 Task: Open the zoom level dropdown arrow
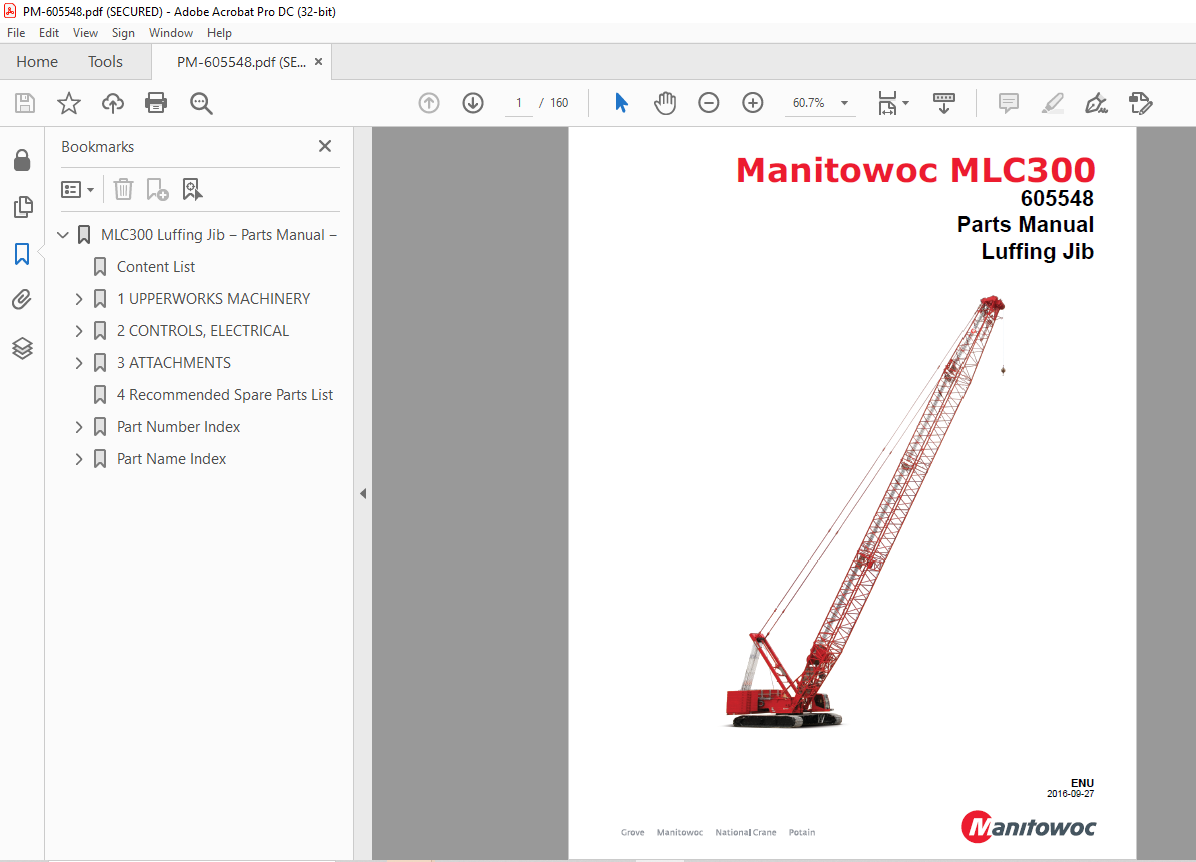point(844,103)
